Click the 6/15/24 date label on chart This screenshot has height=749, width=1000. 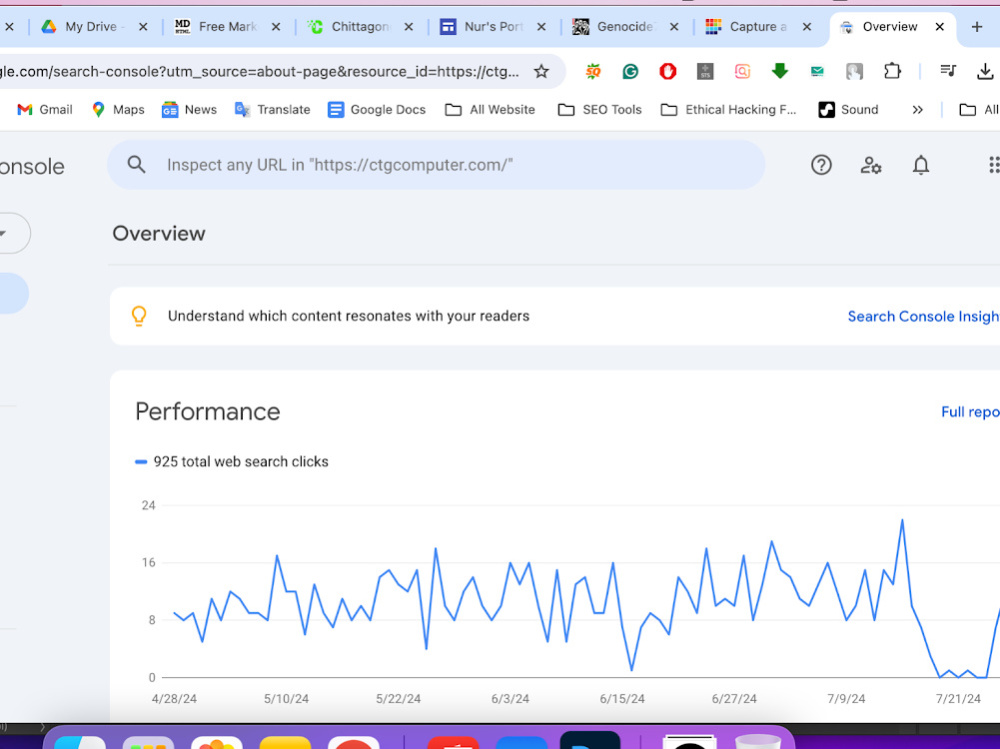(x=622, y=699)
